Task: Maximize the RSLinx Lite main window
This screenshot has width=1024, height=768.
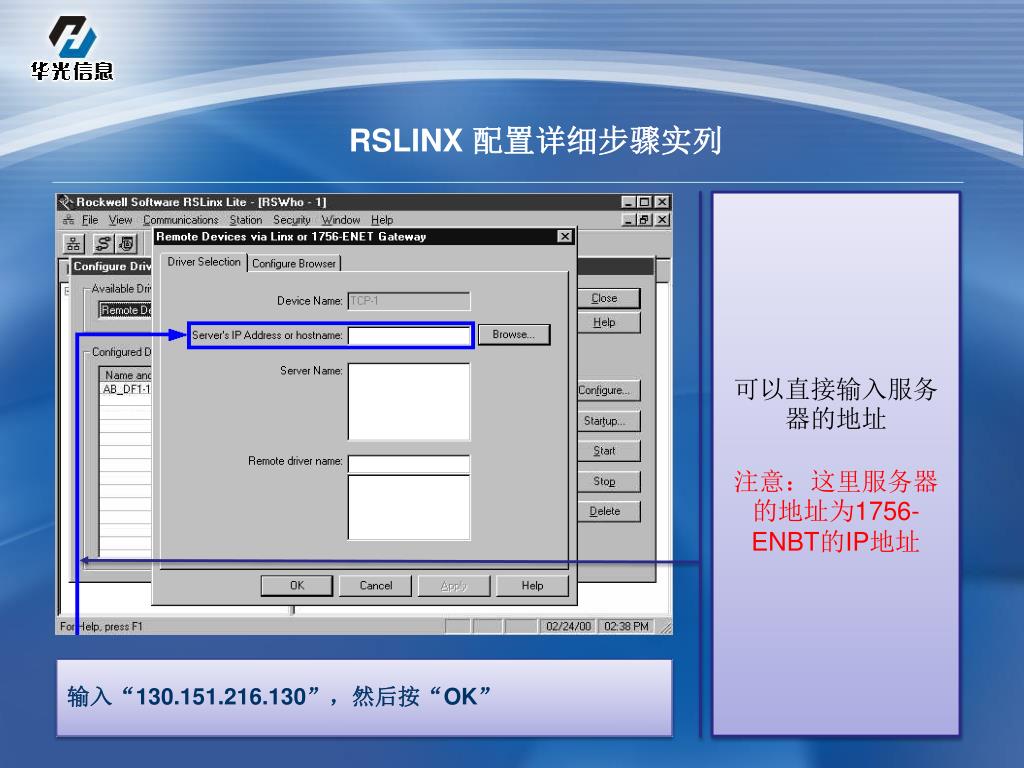Action: tap(644, 202)
